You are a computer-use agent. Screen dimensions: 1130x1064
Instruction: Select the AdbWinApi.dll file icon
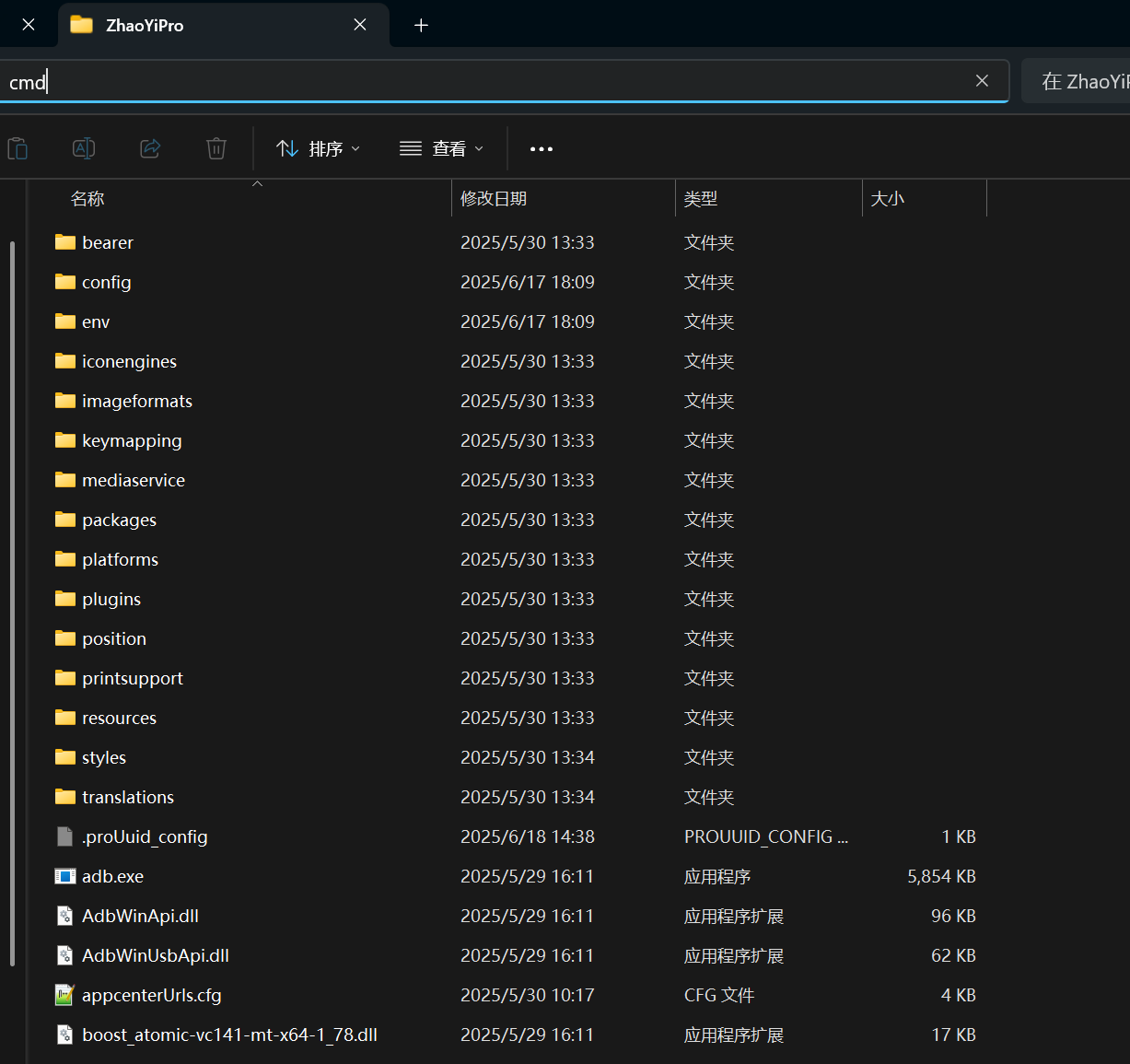(x=64, y=916)
